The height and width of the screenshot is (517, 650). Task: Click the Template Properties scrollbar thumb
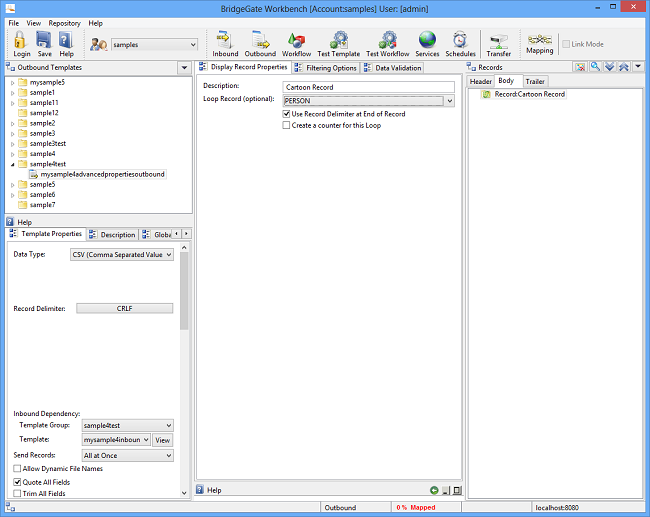click(x=184, y=291)
